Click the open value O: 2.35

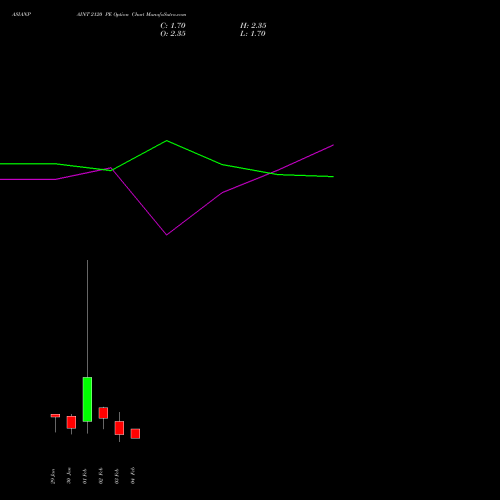[x=173, y=34]
